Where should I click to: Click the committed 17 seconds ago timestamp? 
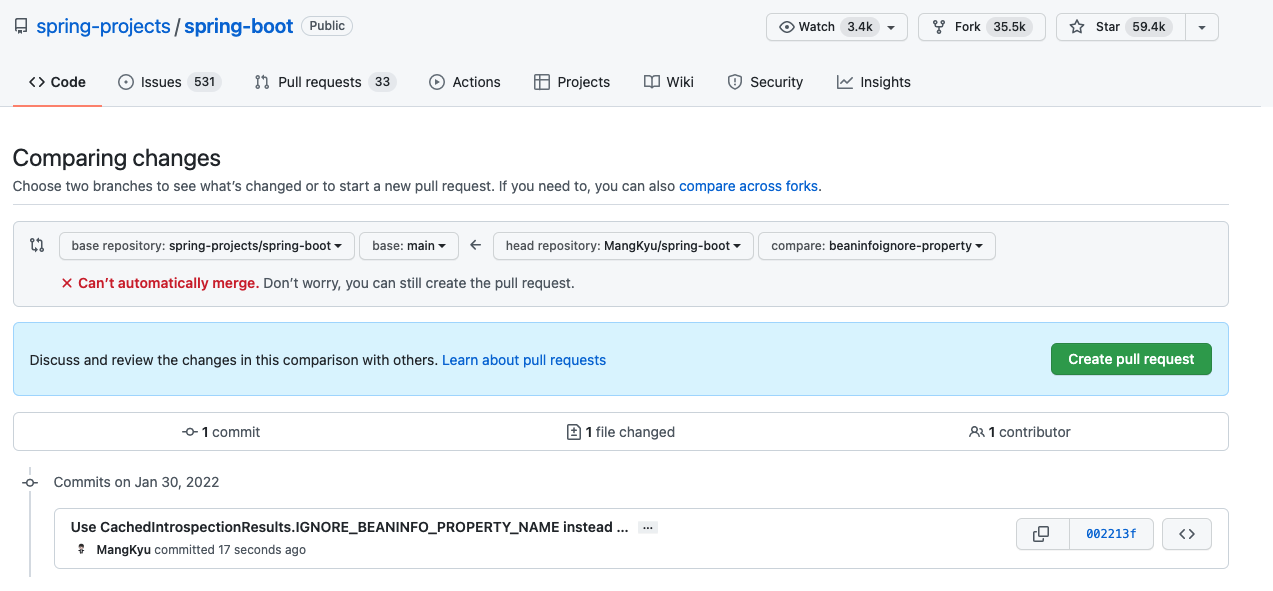pyautogui.click(x=230, y=550)
